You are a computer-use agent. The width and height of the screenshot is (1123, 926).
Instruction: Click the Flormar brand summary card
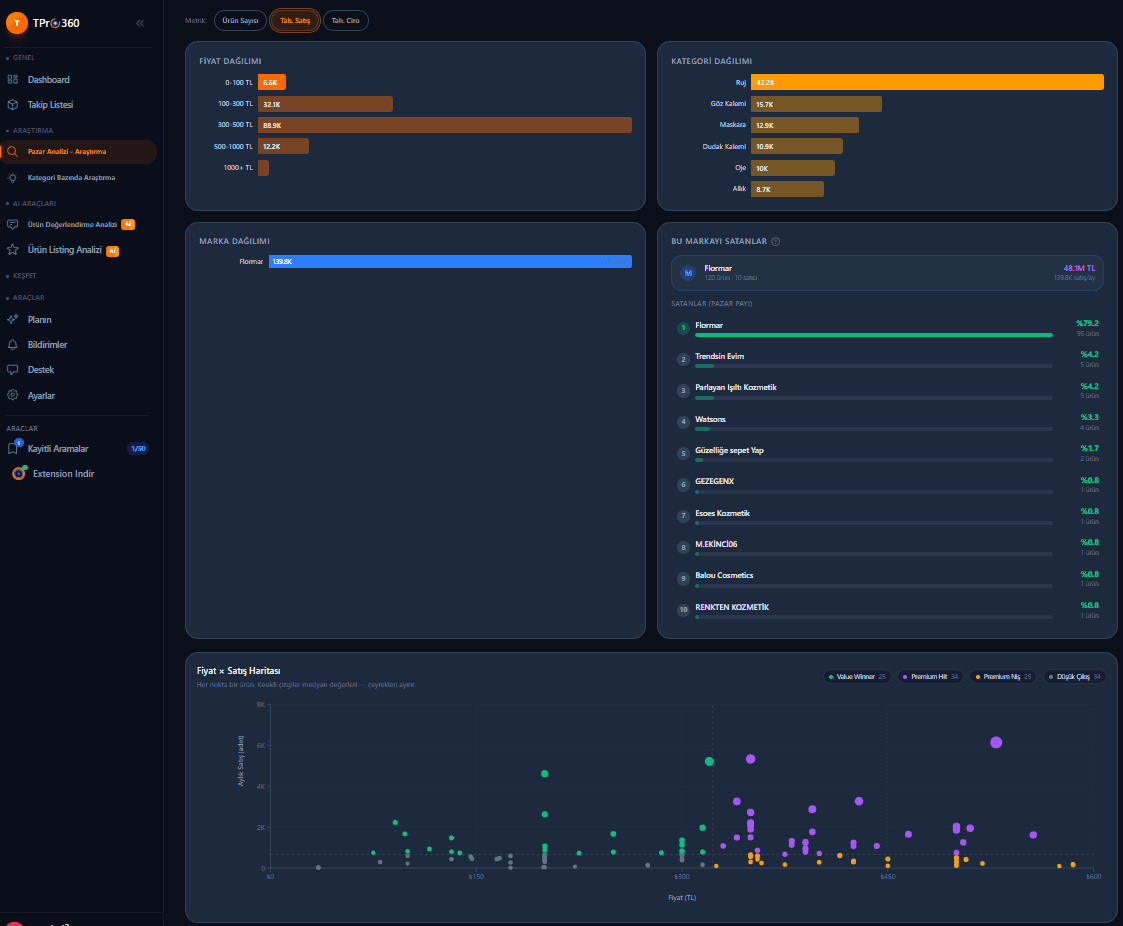click(887, 273)
